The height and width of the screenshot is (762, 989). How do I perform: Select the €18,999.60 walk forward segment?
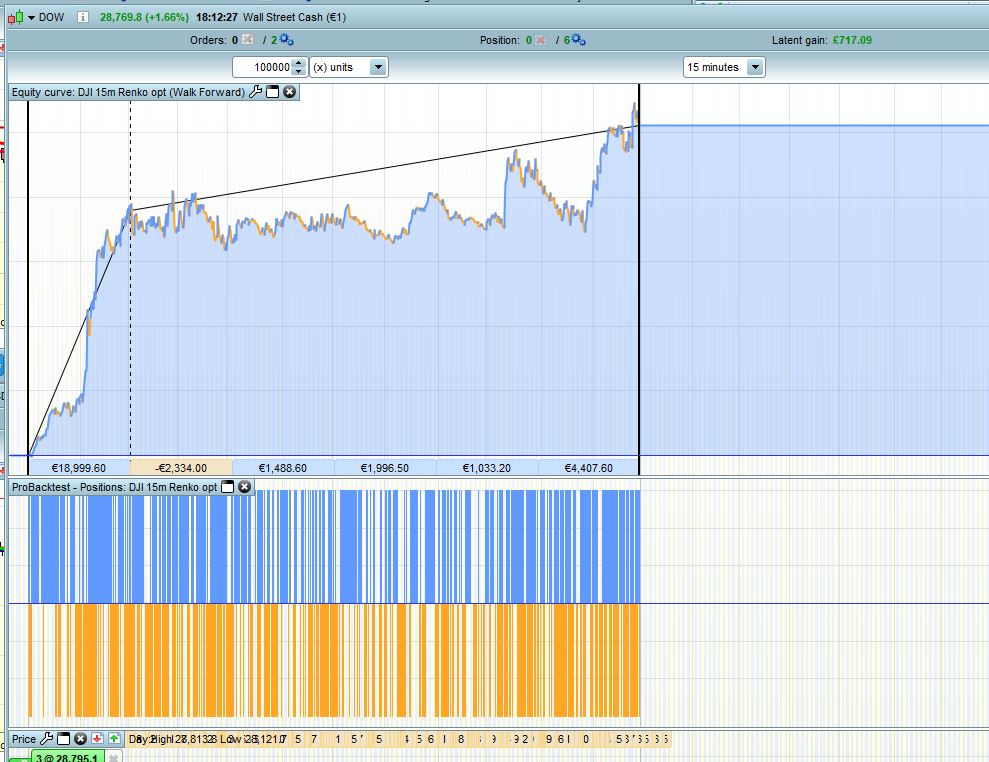80,468
